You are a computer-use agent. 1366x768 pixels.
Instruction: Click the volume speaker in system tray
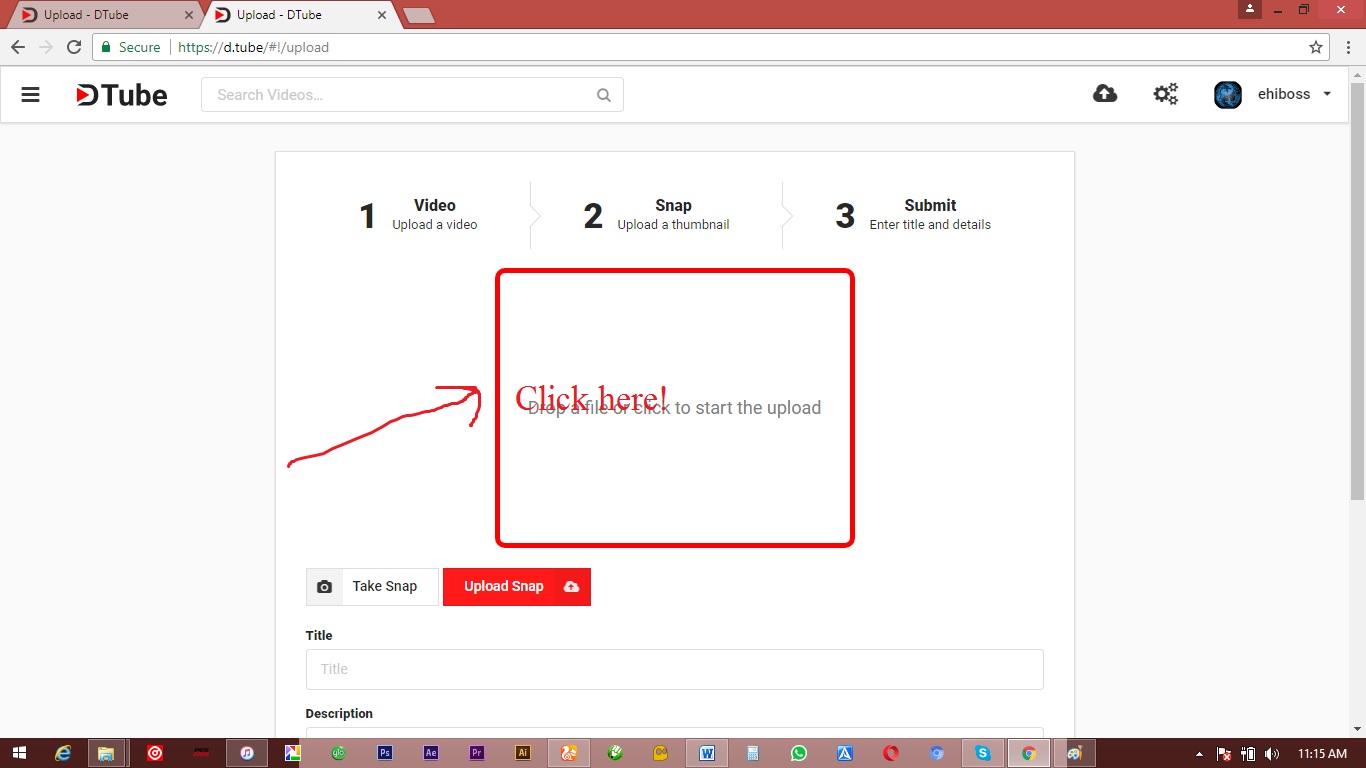[x=1271, y=753]
